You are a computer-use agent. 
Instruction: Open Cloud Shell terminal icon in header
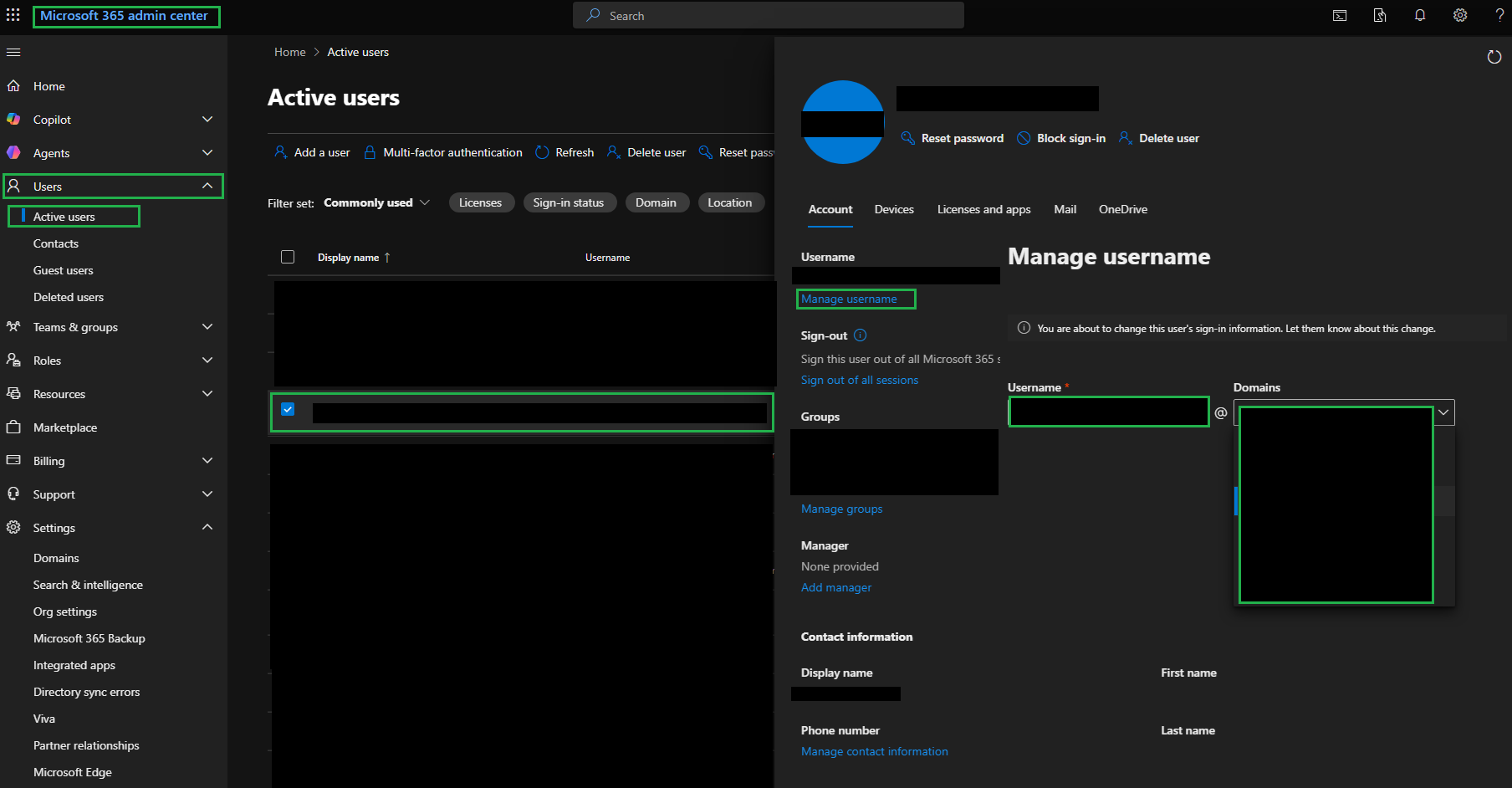[x=1340, y=15]
